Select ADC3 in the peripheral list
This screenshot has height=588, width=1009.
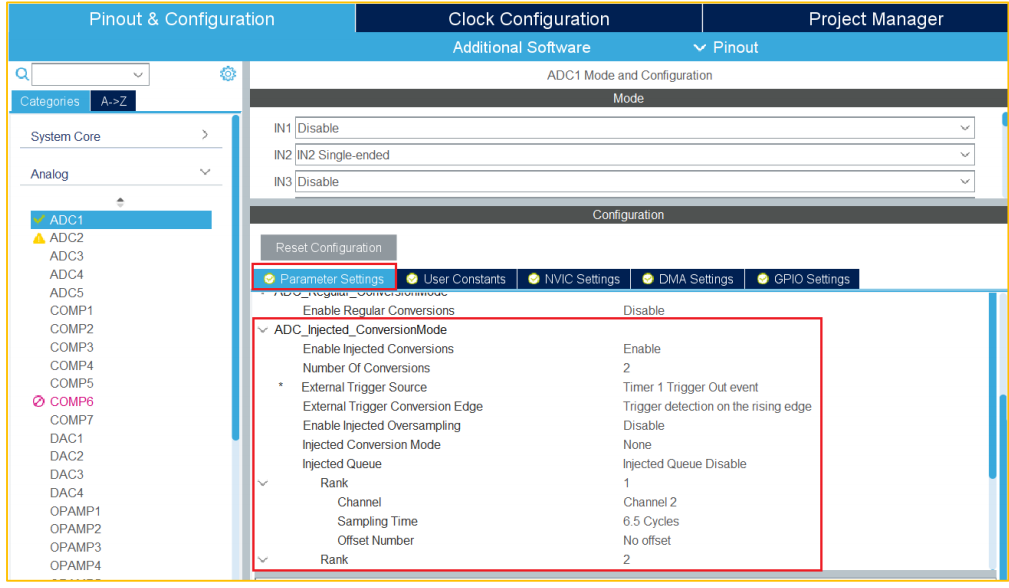point(66,256)
